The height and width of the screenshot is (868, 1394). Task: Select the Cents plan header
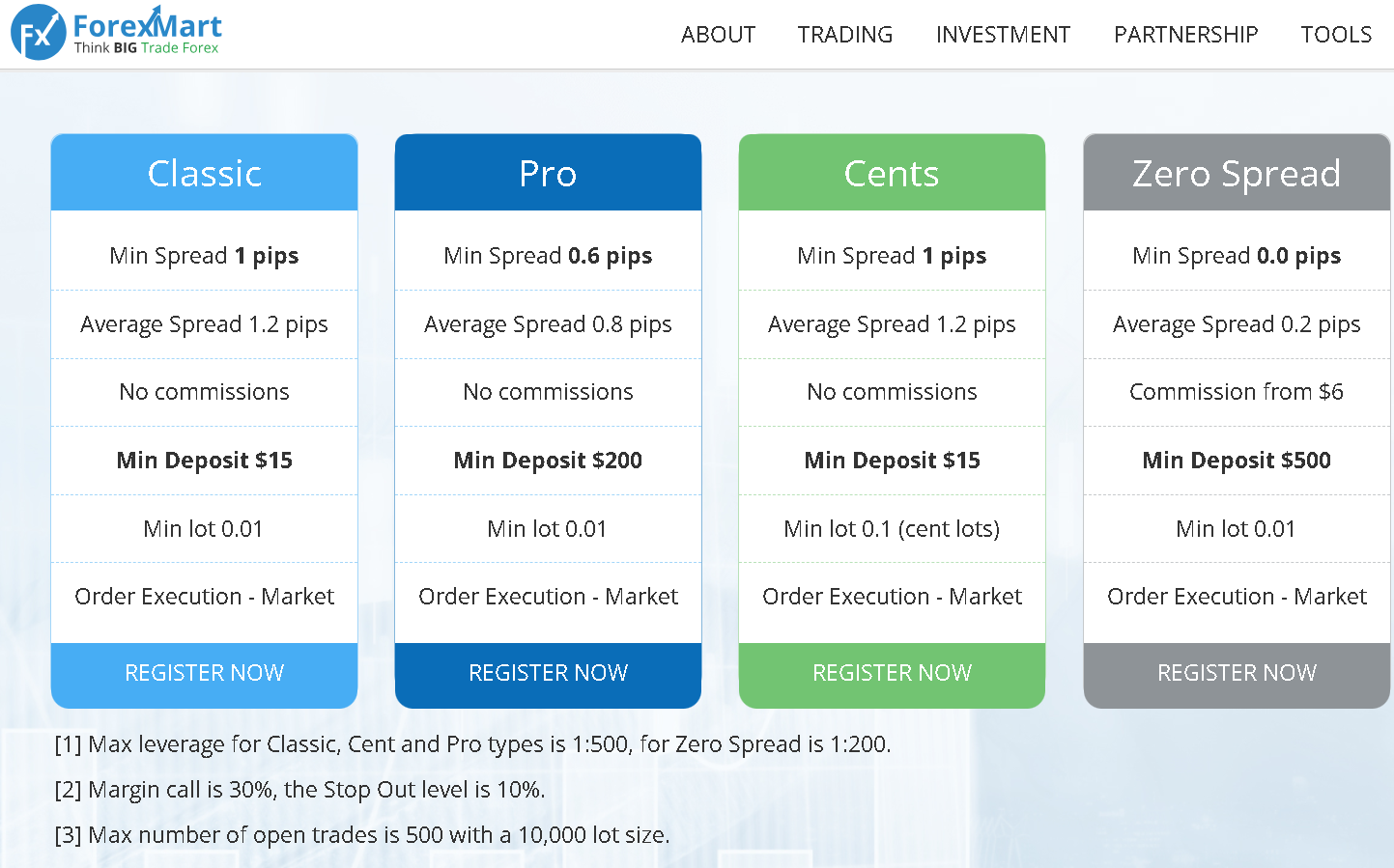[892, 174]
